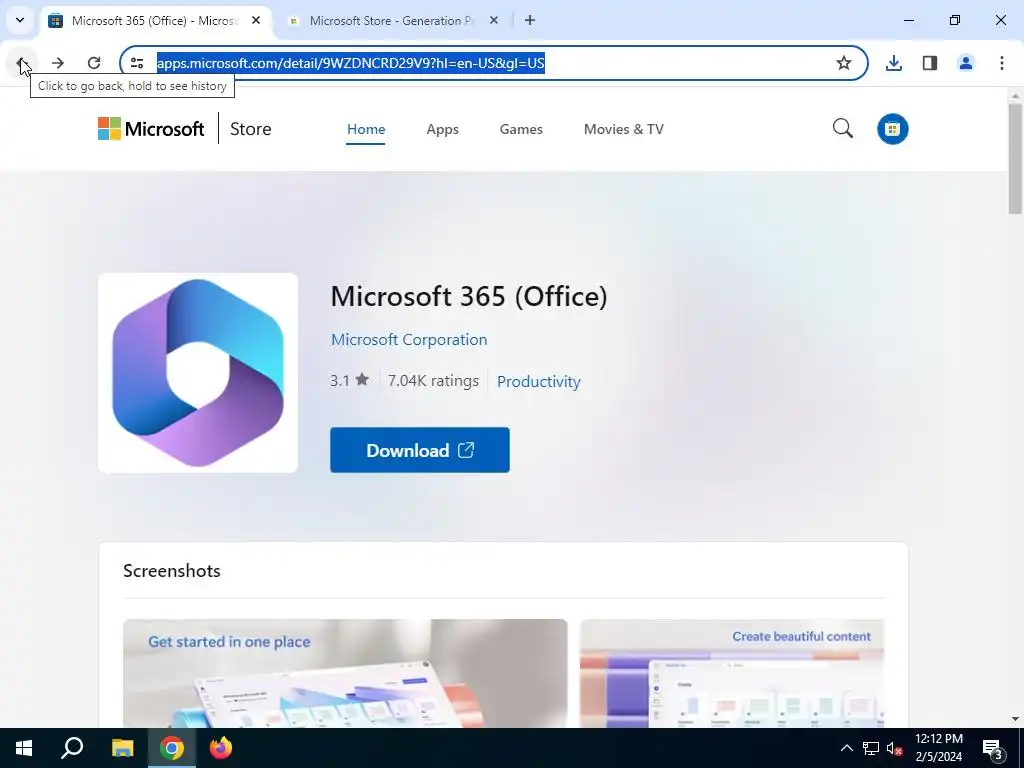Reload the current page
1024x768 pixels.
[94, 63]
